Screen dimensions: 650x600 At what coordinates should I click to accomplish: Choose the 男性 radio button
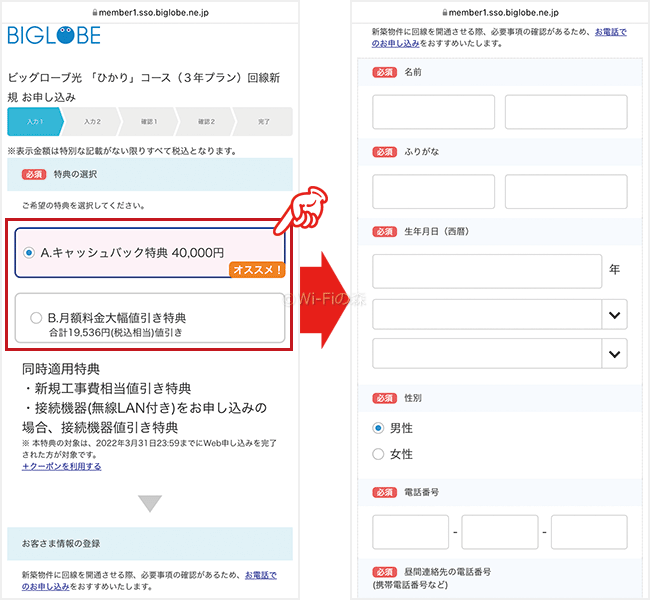pyautogui.click(x=378, y=428)
